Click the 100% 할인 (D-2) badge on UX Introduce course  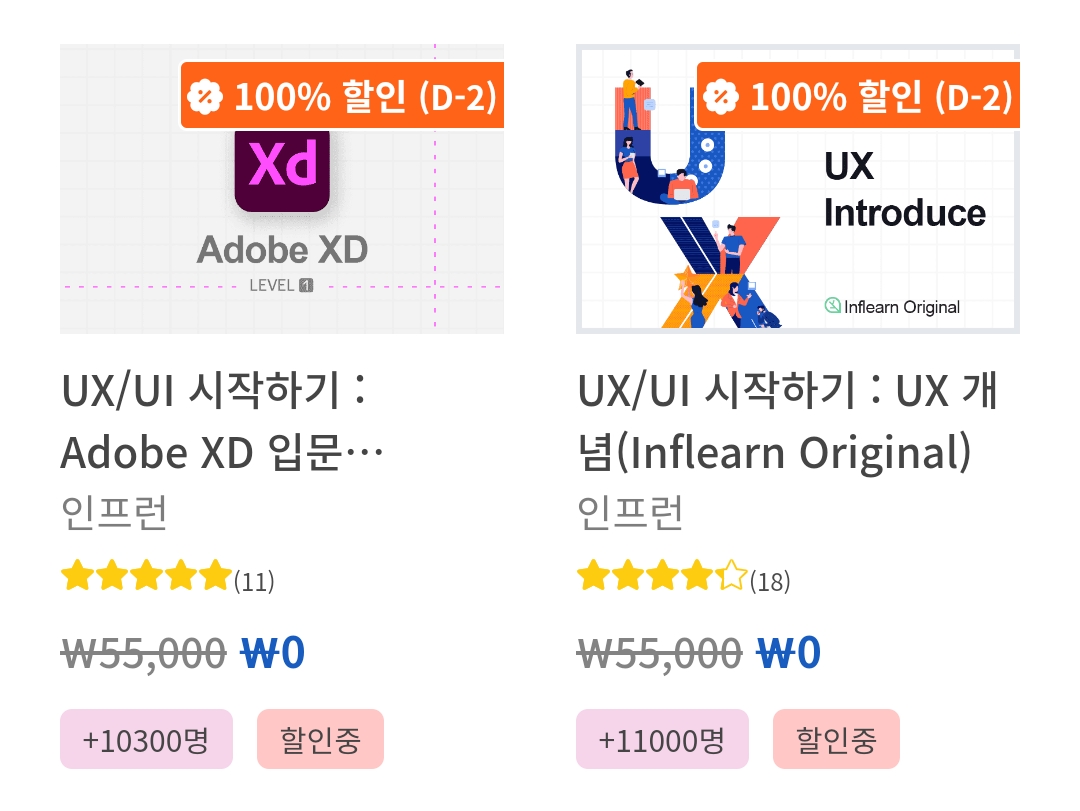coord(858,96)
